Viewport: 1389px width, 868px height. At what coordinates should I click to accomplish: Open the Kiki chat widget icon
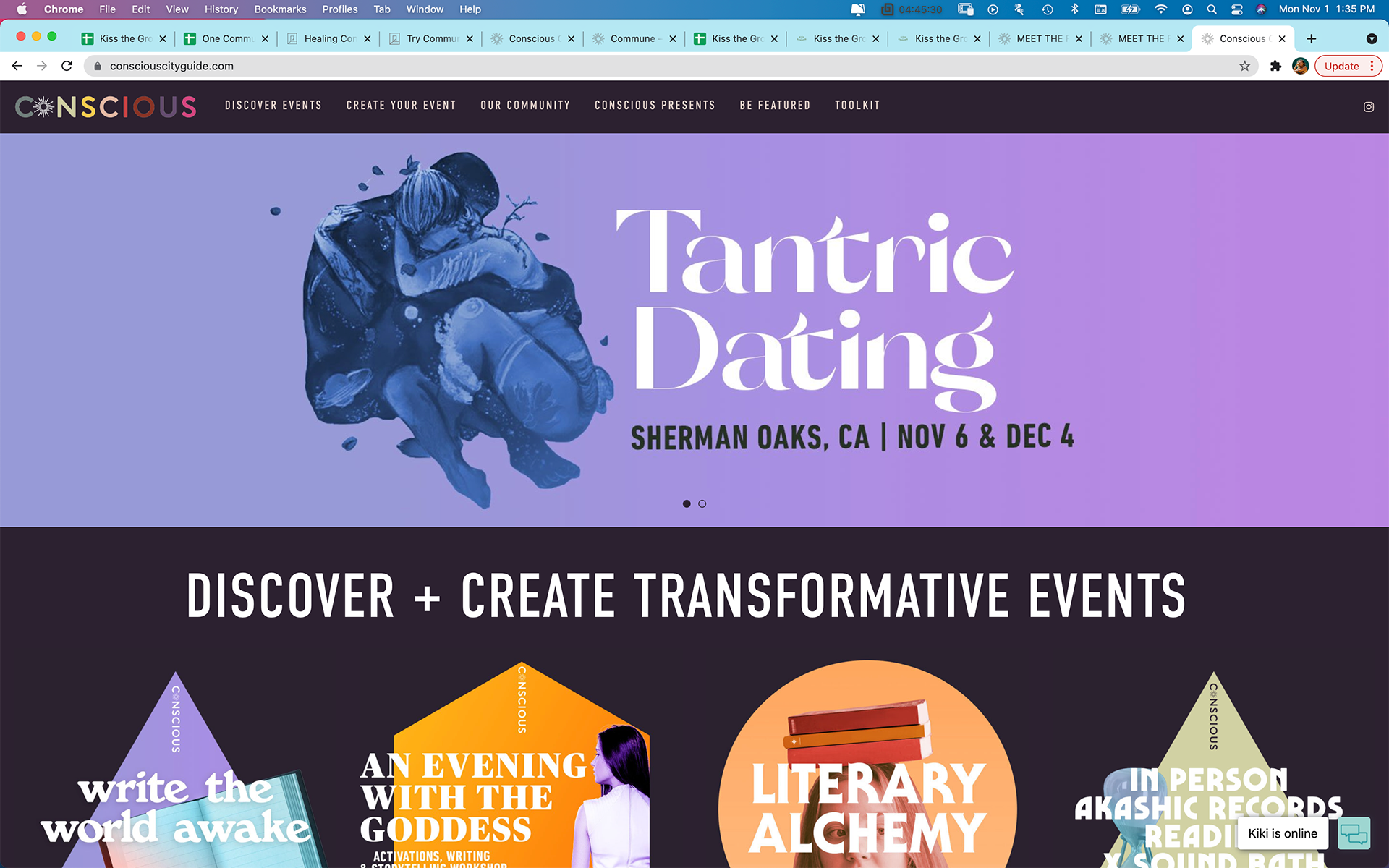point(1354,834)
